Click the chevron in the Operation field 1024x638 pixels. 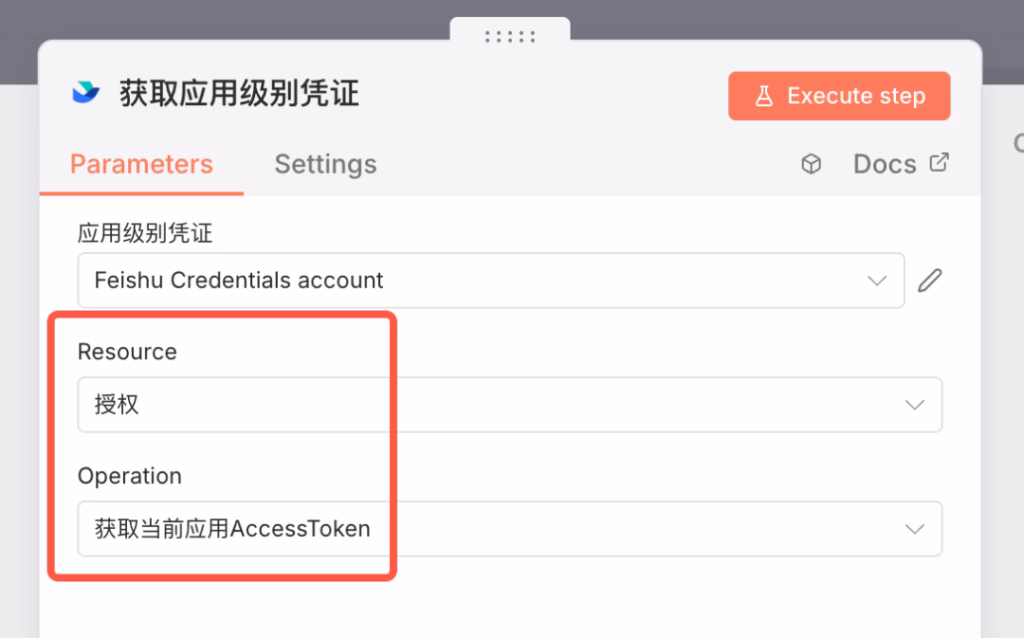click(914, 529)
